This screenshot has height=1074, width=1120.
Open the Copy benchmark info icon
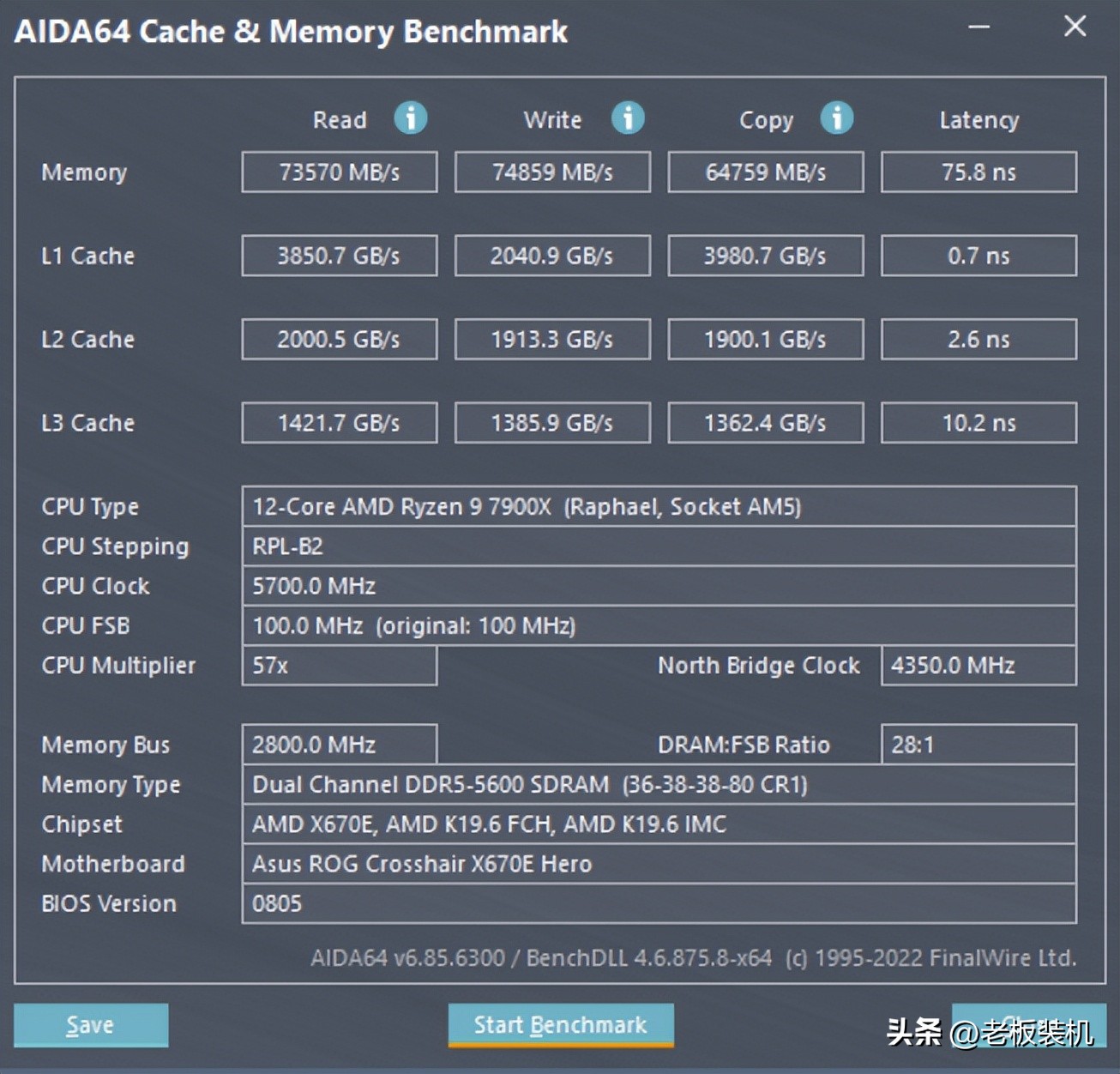click(836, 118)
